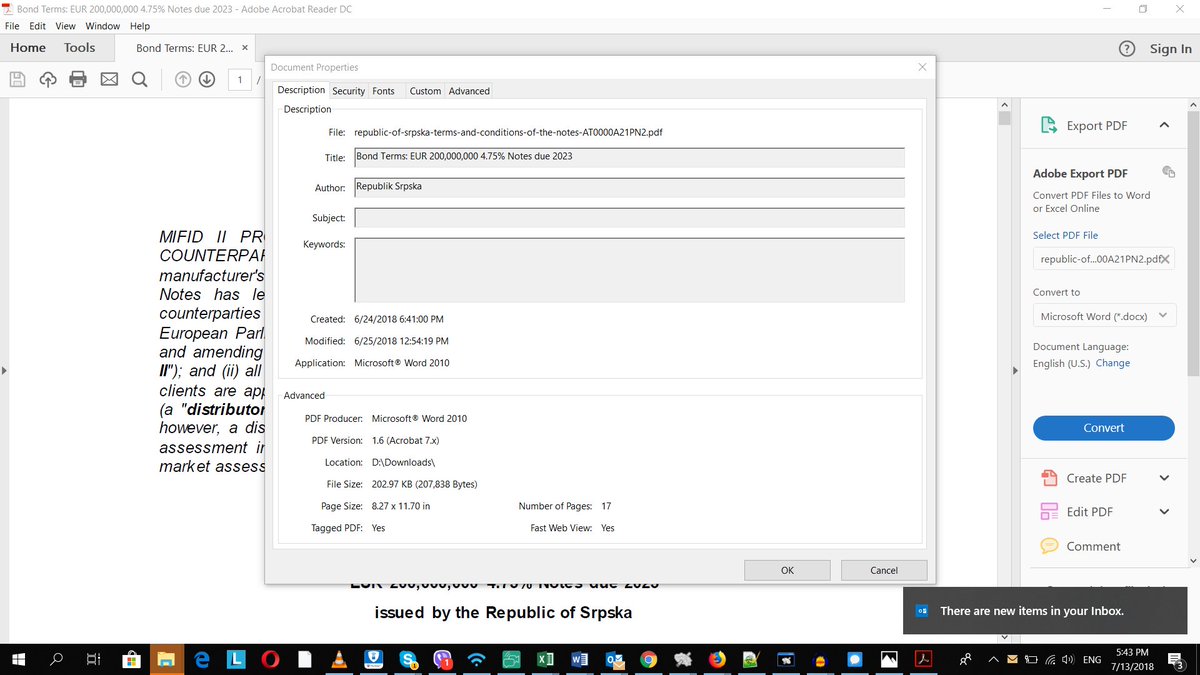Open Word from the taskbar
The width and height of the screenshot is (1200, 675).
(579, 660)
